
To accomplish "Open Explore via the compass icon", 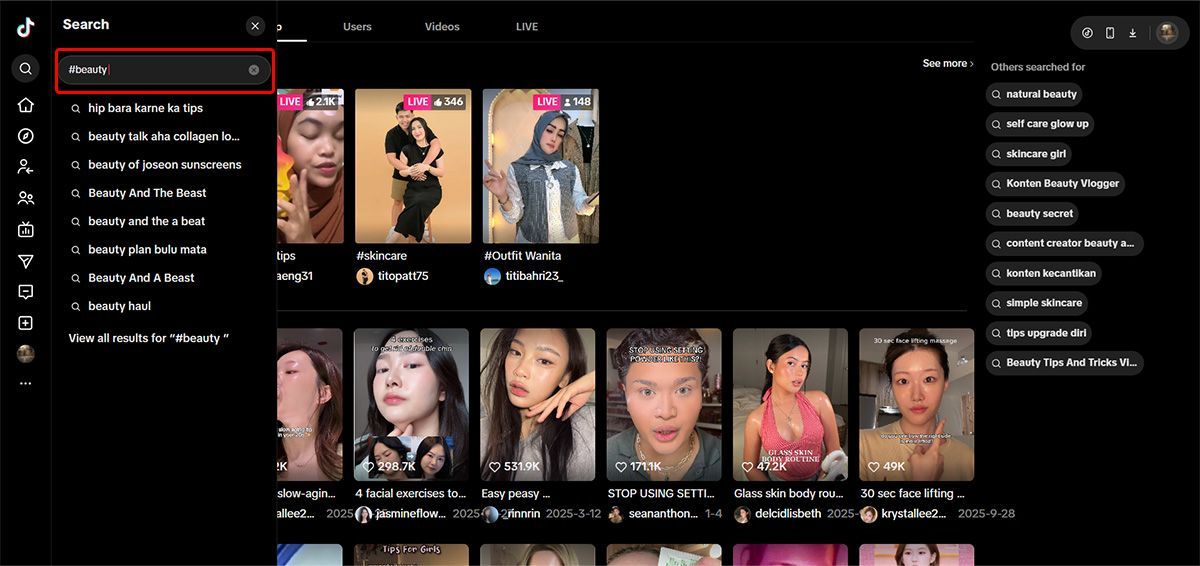I will pyautogui.click(x=26, y=136).
